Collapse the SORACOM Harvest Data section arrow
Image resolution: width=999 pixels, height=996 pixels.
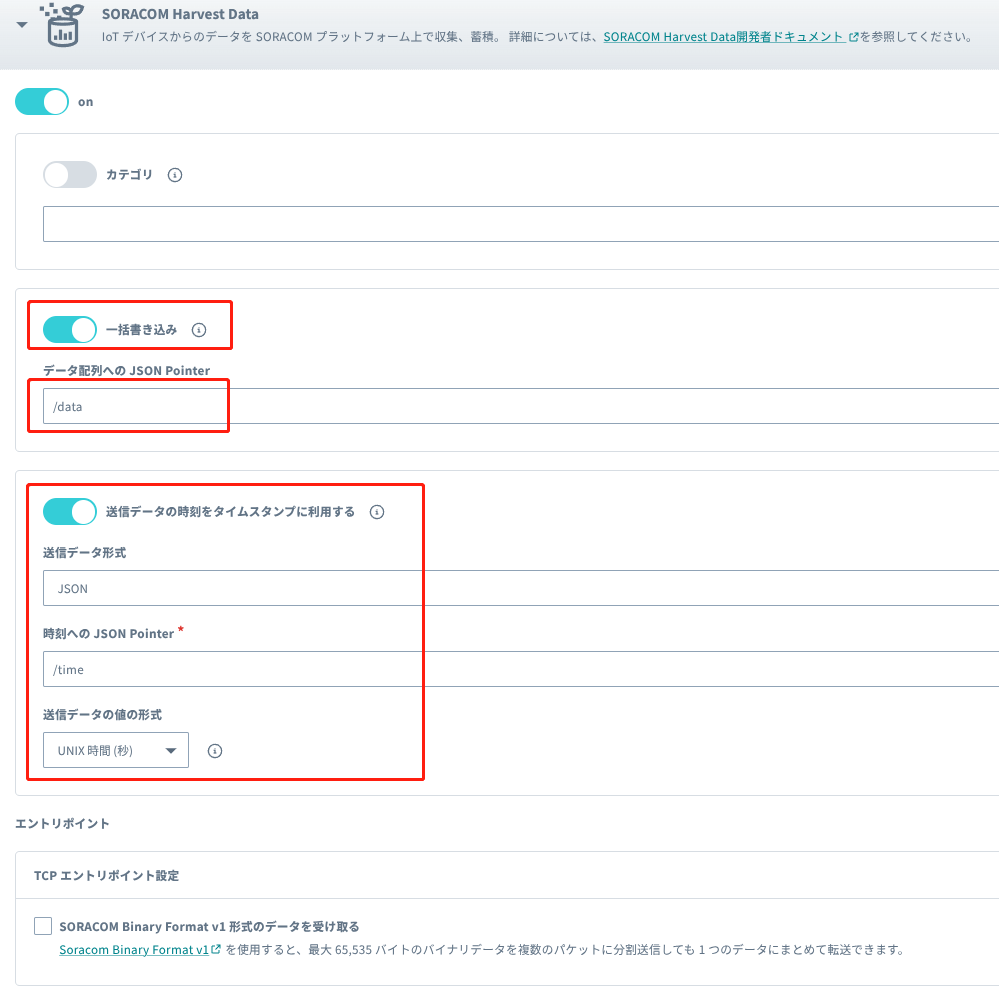pyautogui.click(x=22, y=25)
